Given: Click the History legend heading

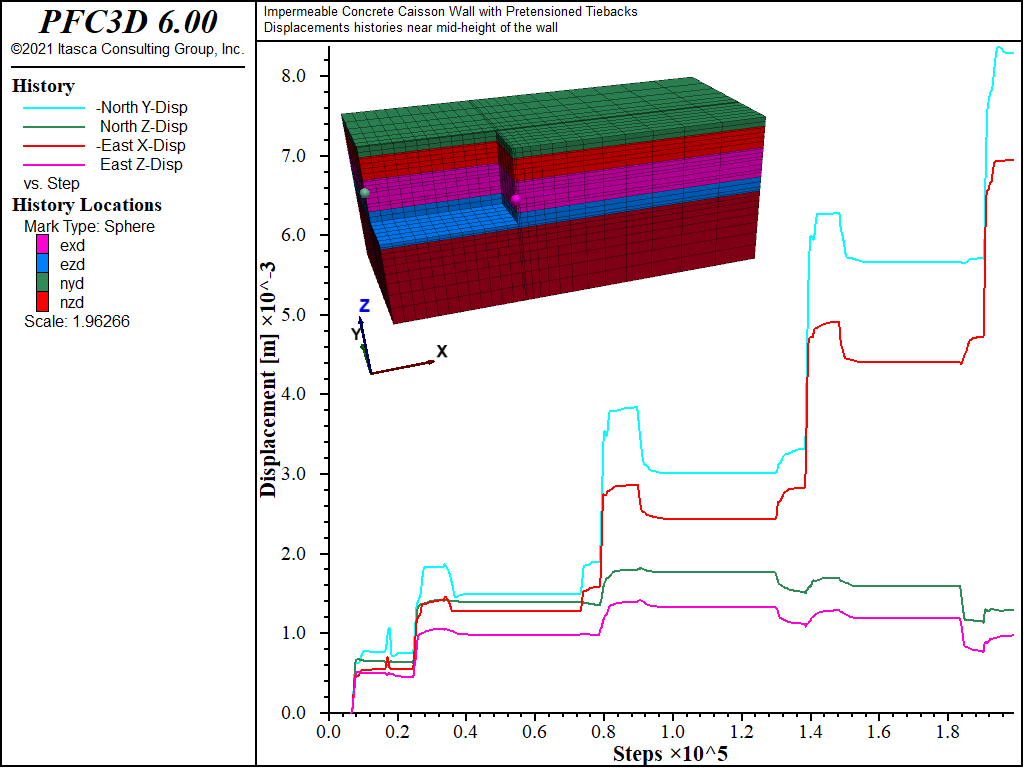Looking at the screenshot, I should pos(43,86).
